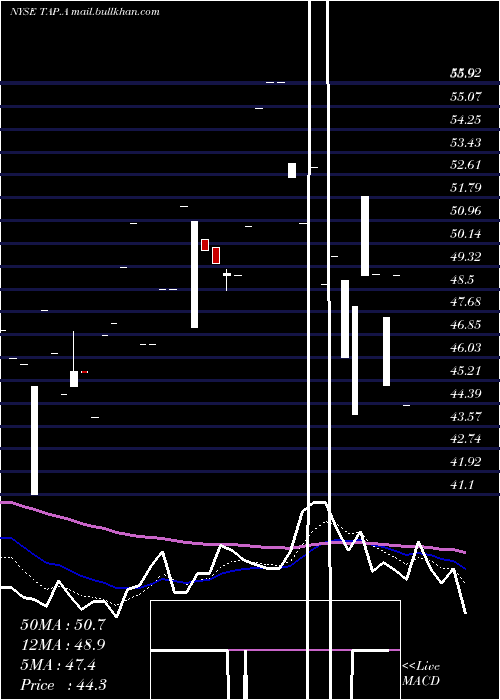
Task: Click the NYSE TAP.A mail.bullkhan.com title
Action: coord(85,12)
